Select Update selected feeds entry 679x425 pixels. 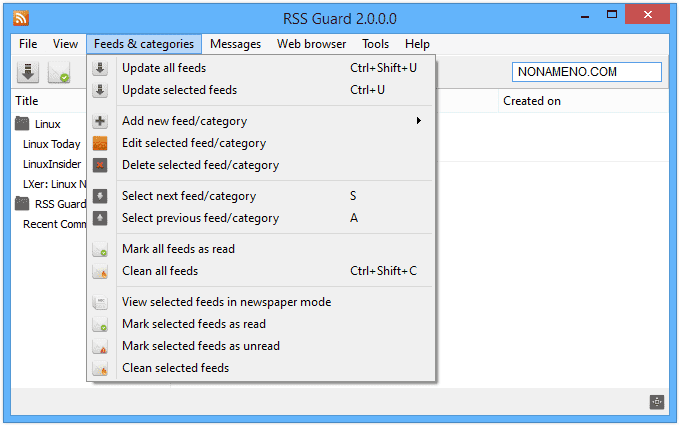179,90
